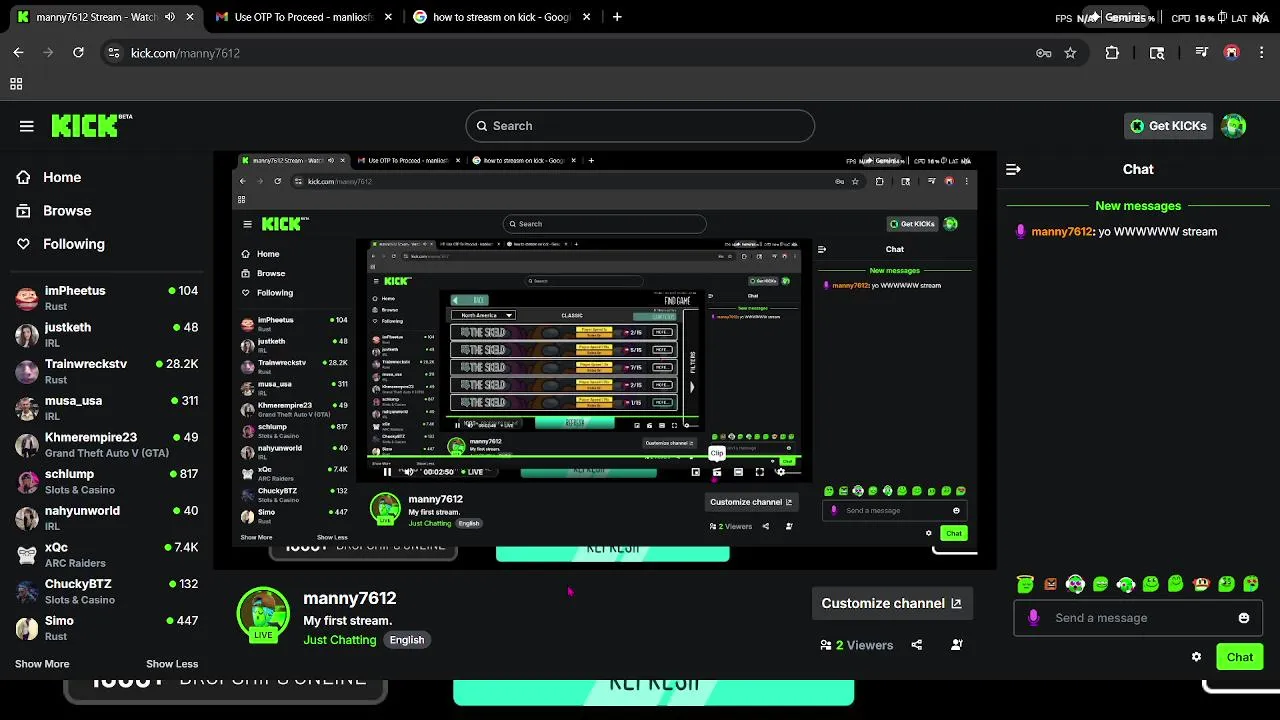Open Trainwreckstv channel in sidebar
1280x720 pixels.
pyautogui.click(x=106, y=371)
